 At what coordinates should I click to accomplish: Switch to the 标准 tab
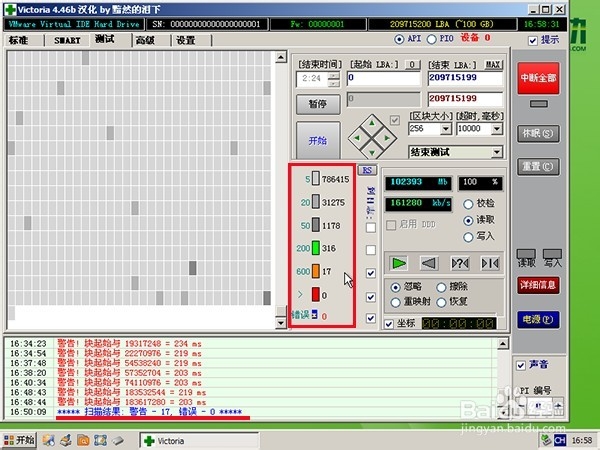click(19, 40)
